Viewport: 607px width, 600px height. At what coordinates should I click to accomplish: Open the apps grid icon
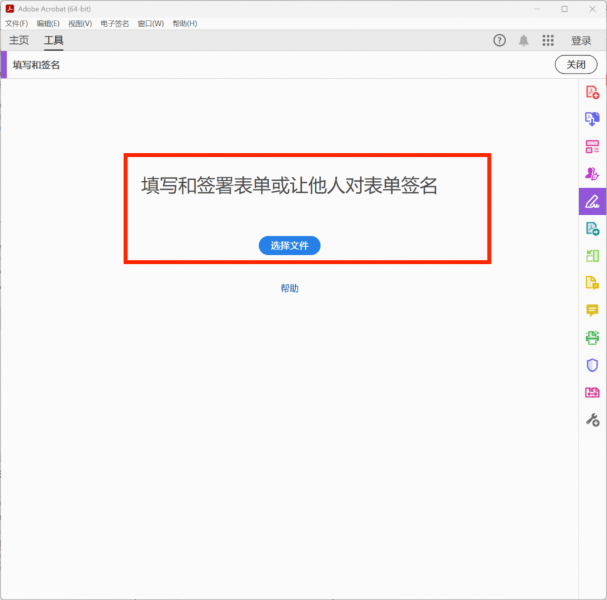coord(548,40)
